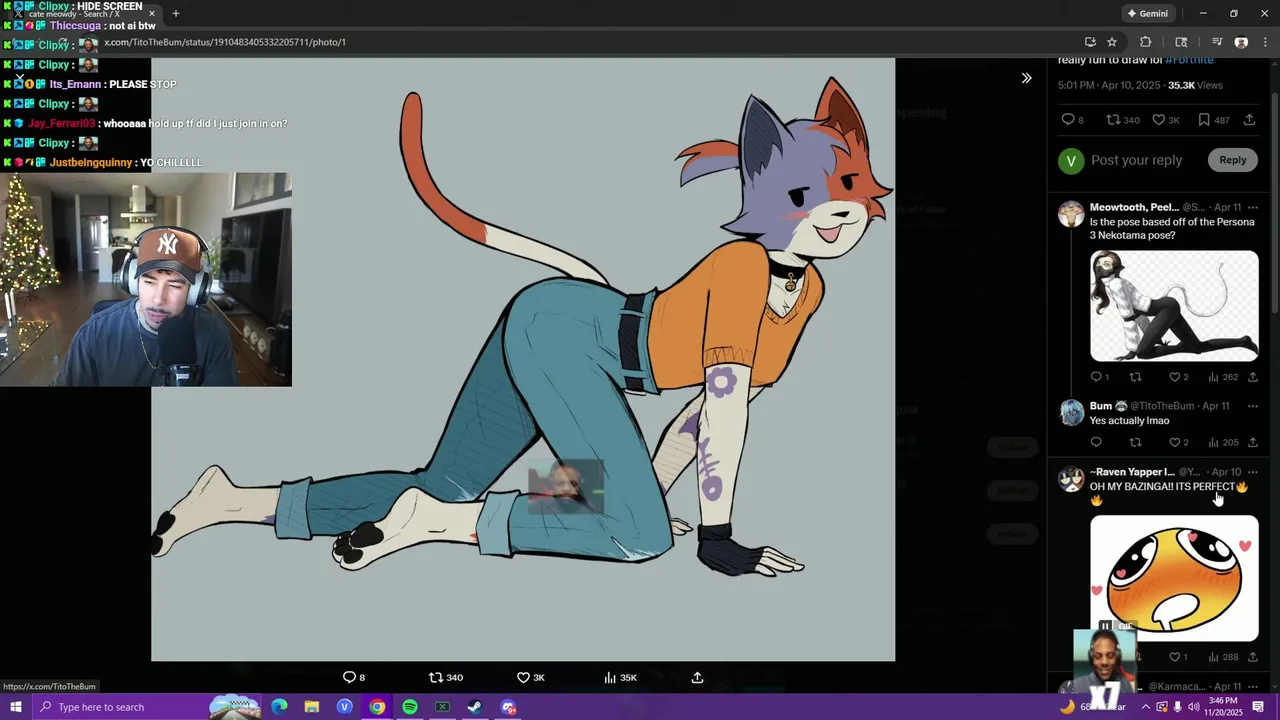1280x720 pixels.
Task: Open the Windows Start menu
Action: click(15, 707)
